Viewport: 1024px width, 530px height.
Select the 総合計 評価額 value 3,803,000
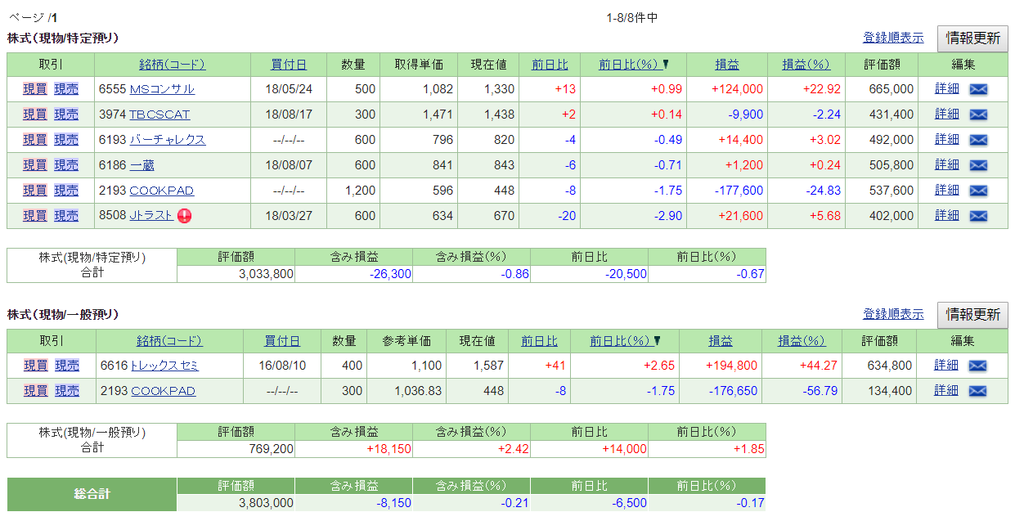[x=266, y=503]
